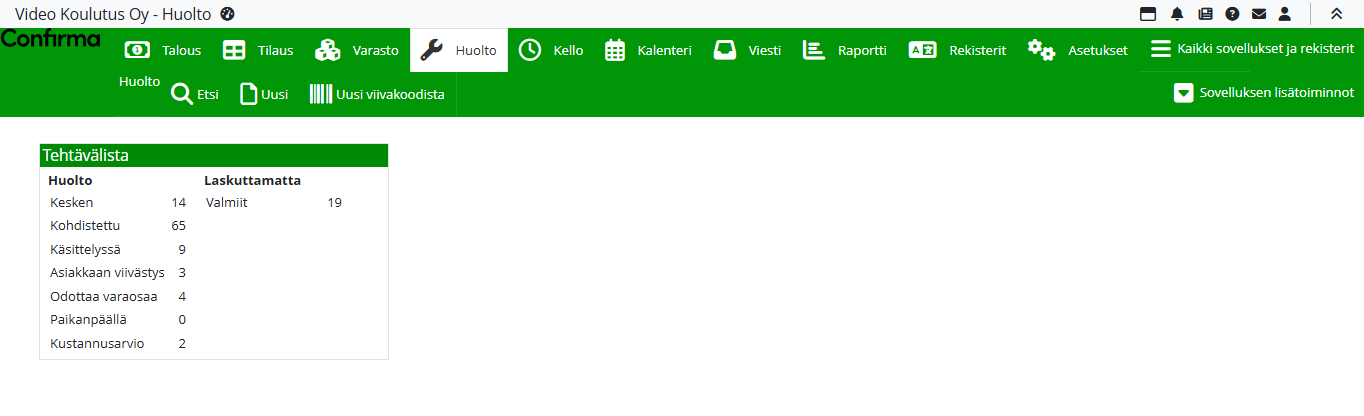
Task: Click the Confirma logo
Action: pyautogui.click(x=51, y=39)
